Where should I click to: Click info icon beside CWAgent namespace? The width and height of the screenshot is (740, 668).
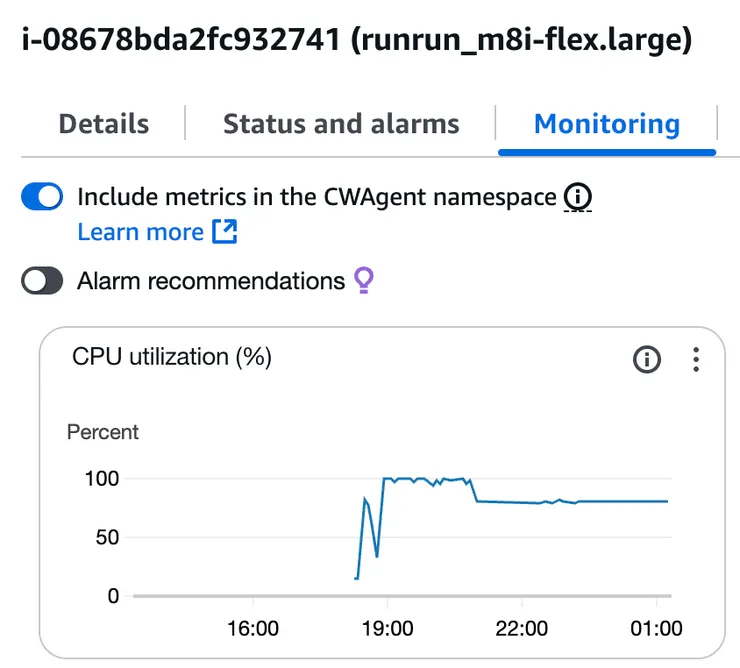point(578,198)
